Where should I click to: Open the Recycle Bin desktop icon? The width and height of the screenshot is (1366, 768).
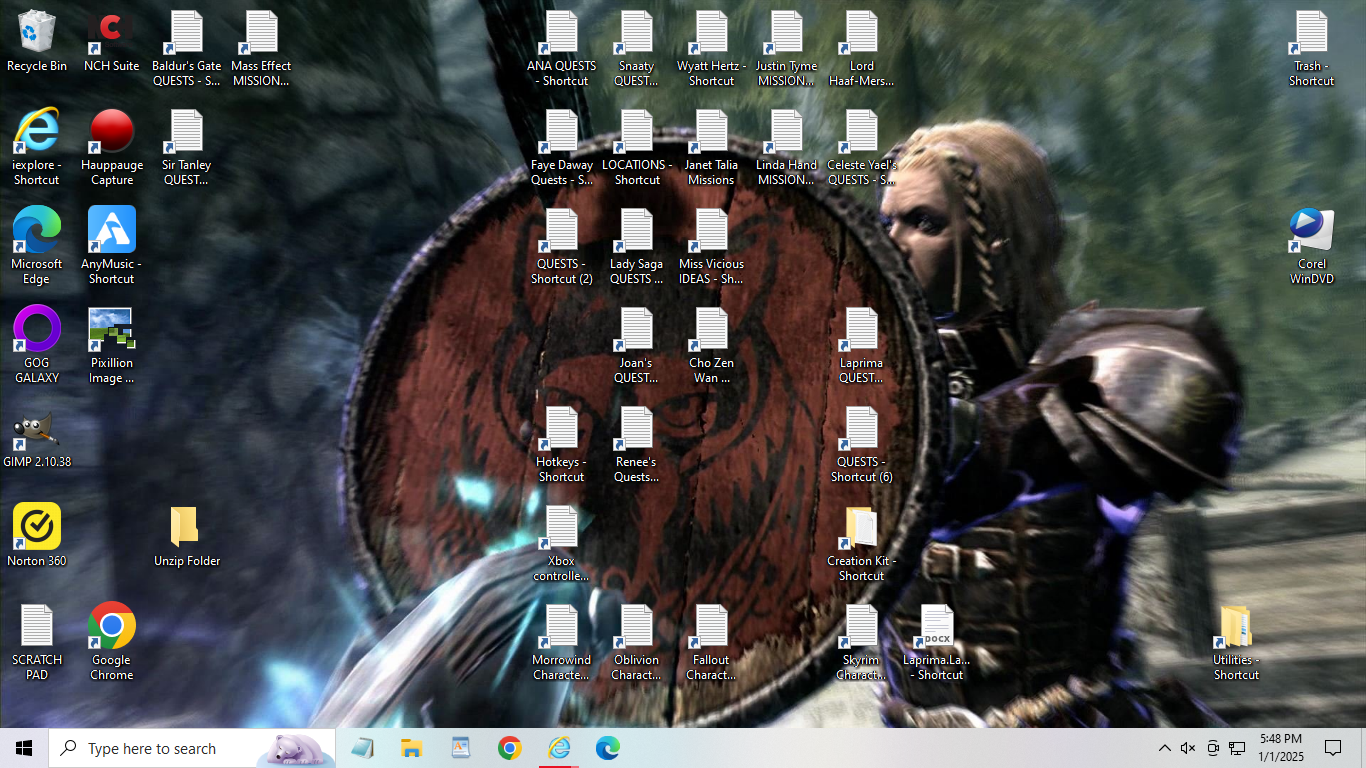pos(37,41)
